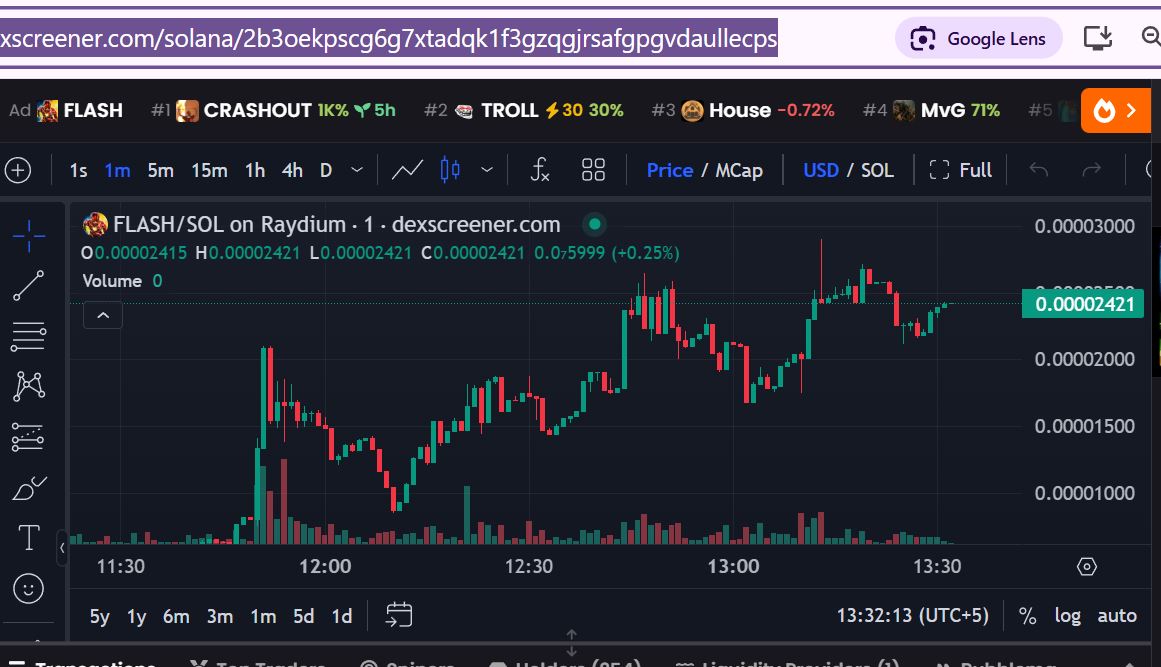1161x667 pixels.
Task: Collapse the chart legend chevron
Action: (103, 315)
